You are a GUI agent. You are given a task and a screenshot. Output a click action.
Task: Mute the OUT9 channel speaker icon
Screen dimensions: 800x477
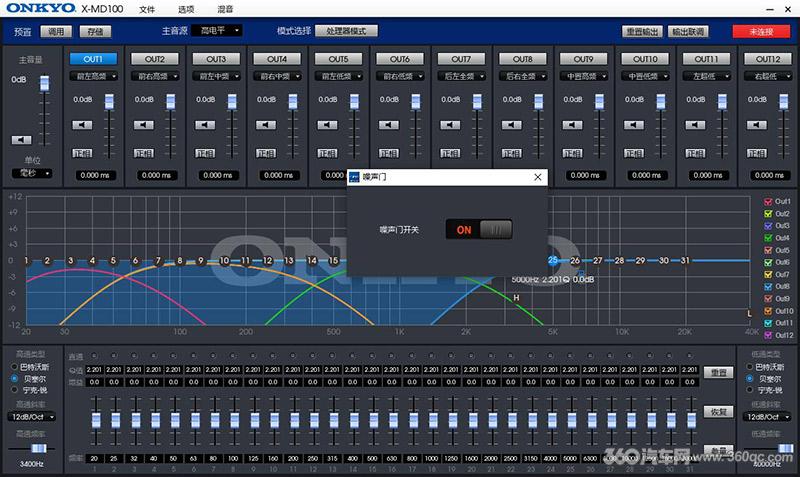[572, 125]
